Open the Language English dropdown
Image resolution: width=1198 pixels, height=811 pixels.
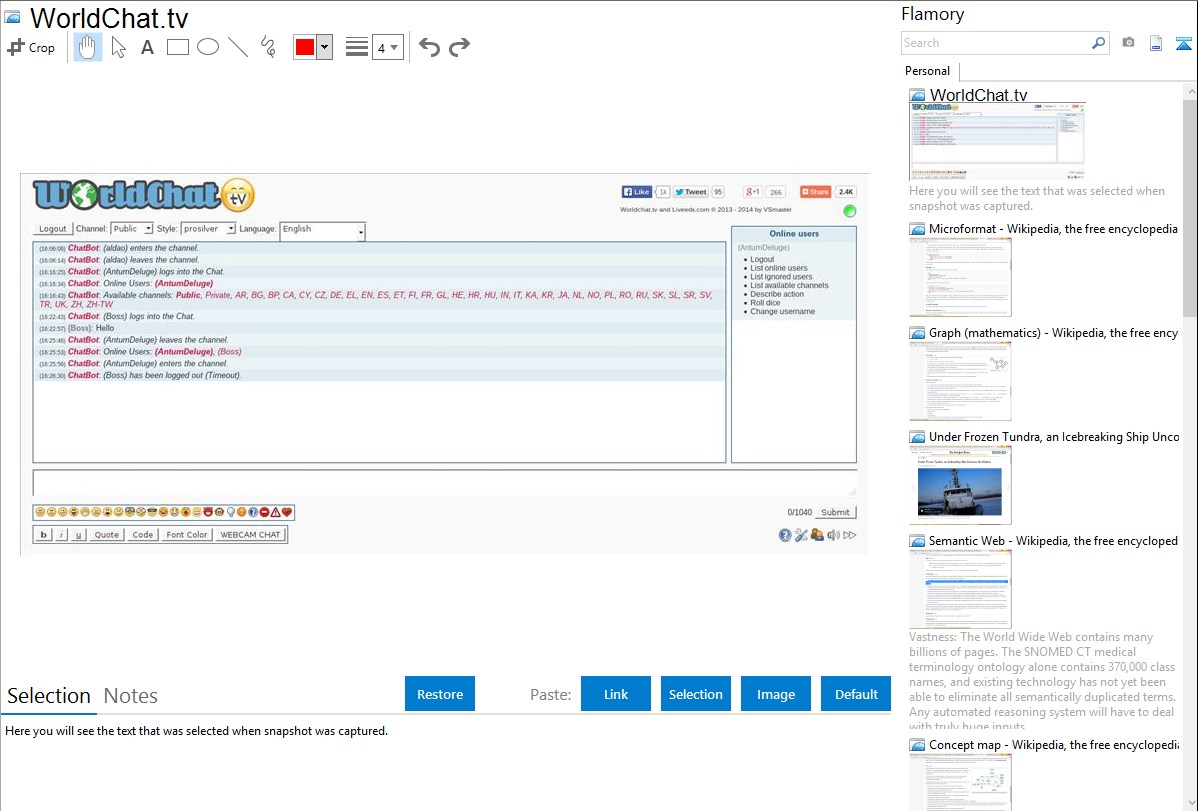[322, 229]
